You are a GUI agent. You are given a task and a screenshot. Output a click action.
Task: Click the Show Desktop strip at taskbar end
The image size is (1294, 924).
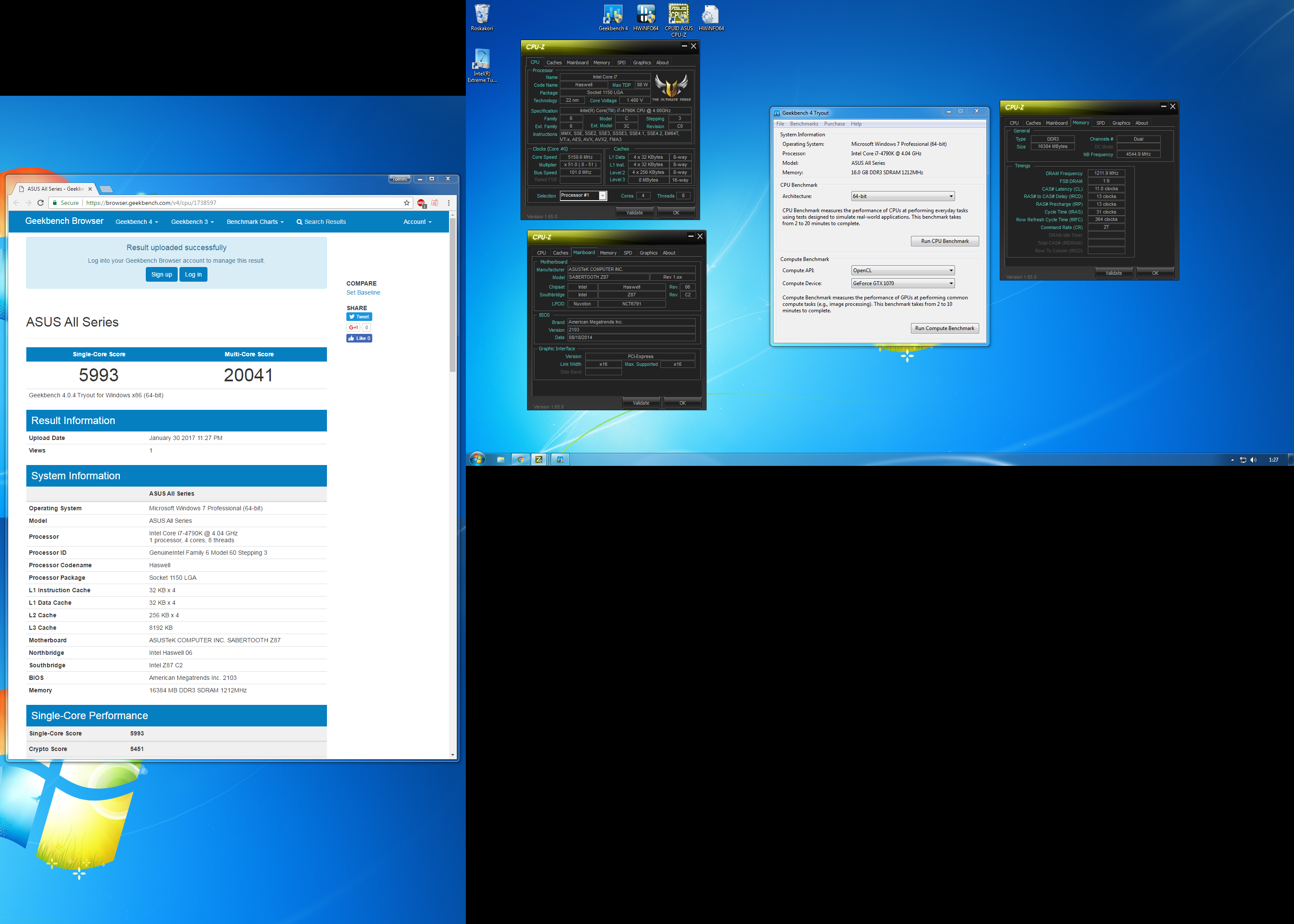coord(1290,459)
